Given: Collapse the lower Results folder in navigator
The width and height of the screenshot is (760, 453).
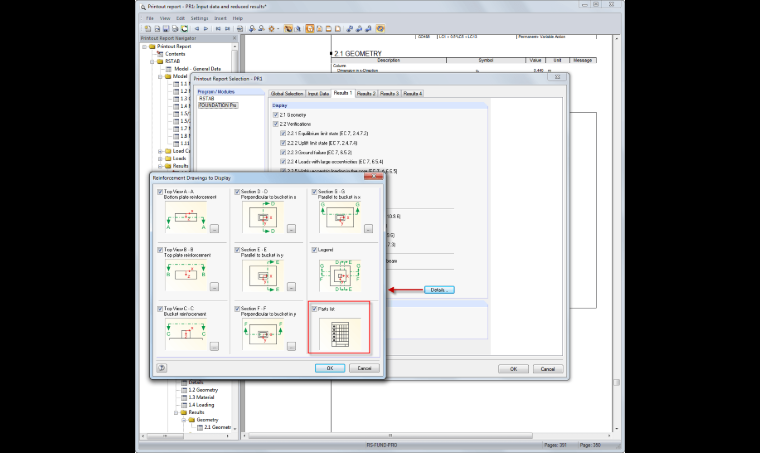Looking at the screenshot, I should (175, 412).
